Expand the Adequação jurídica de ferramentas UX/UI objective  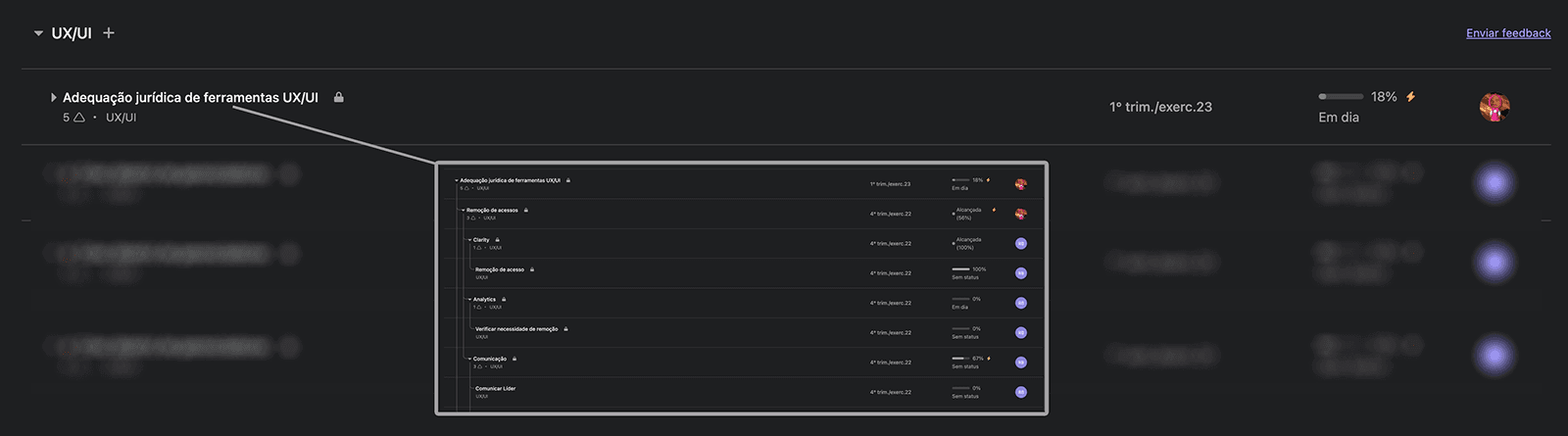(53, 97)
